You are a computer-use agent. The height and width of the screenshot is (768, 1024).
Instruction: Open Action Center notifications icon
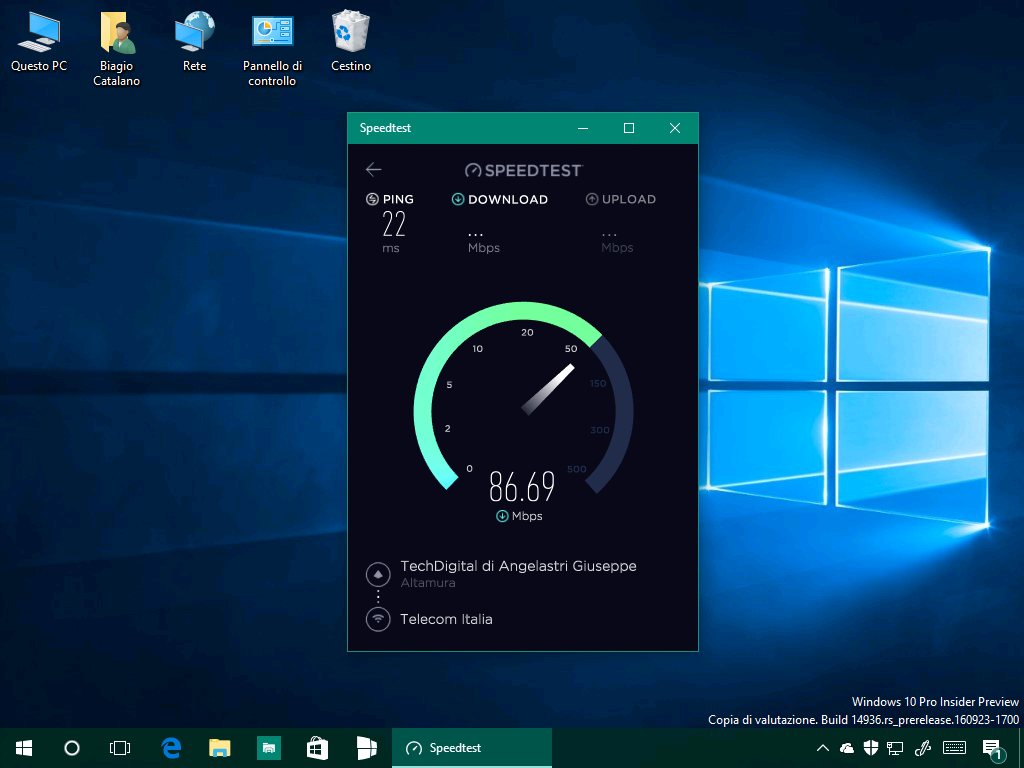point(993,750)
